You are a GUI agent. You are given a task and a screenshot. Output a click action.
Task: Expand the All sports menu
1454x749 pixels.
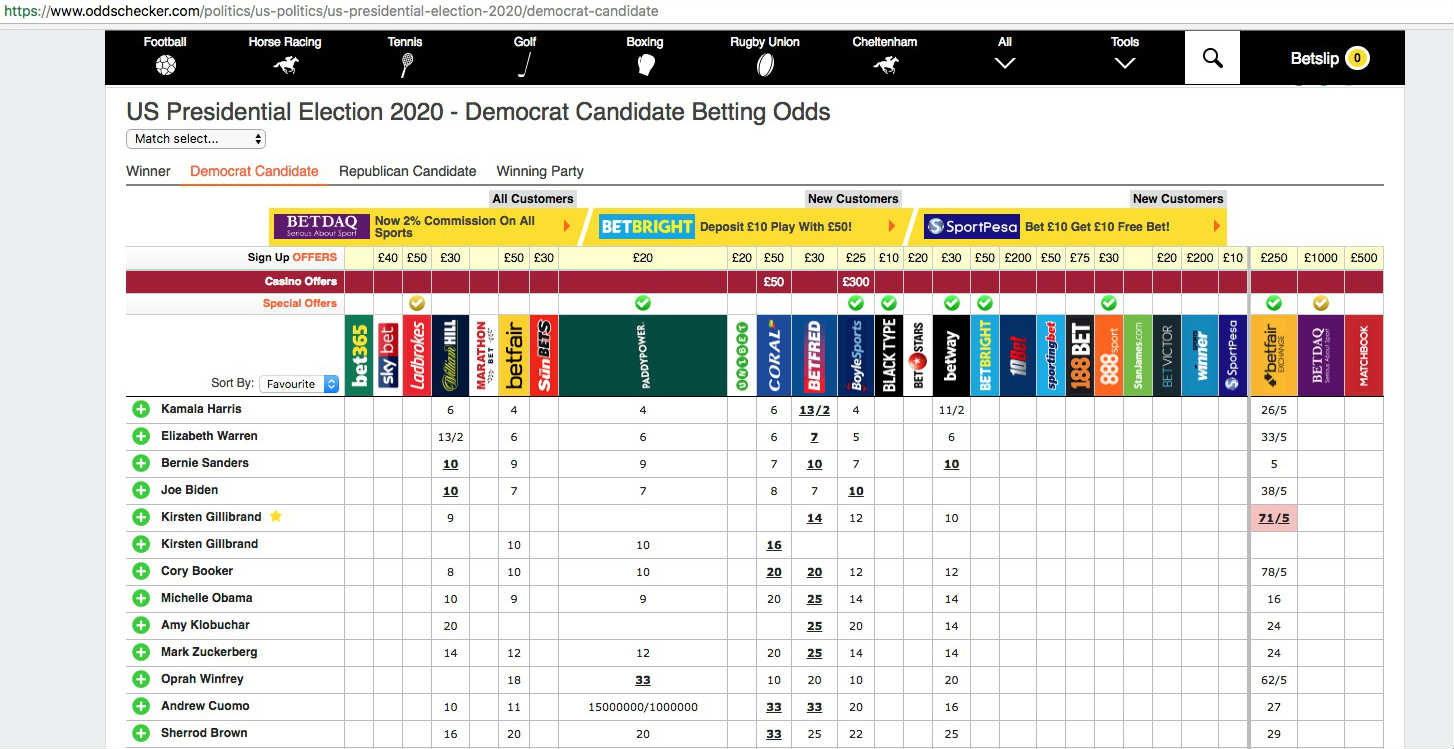[x=1005, y=56]
